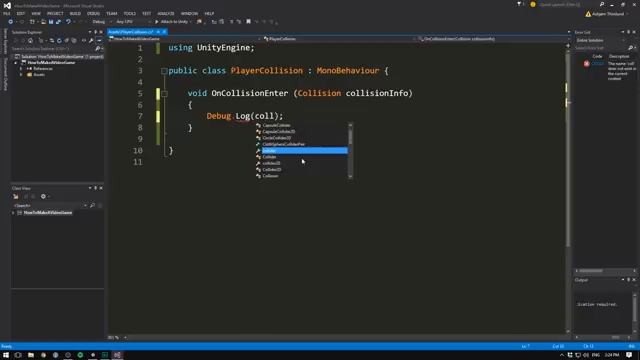Expand the Assets folder in Solution Explorer
The image size is (640, 360).
tap(21, 75)
